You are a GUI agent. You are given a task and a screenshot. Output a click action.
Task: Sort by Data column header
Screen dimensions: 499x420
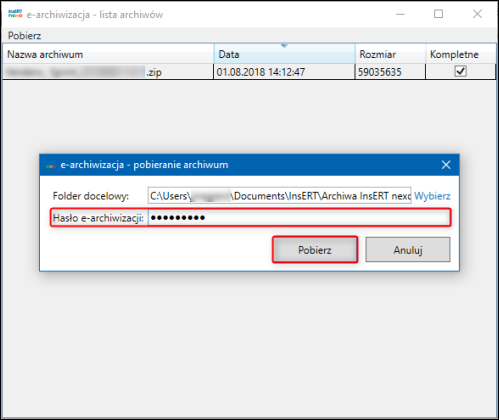pos(284,54)
